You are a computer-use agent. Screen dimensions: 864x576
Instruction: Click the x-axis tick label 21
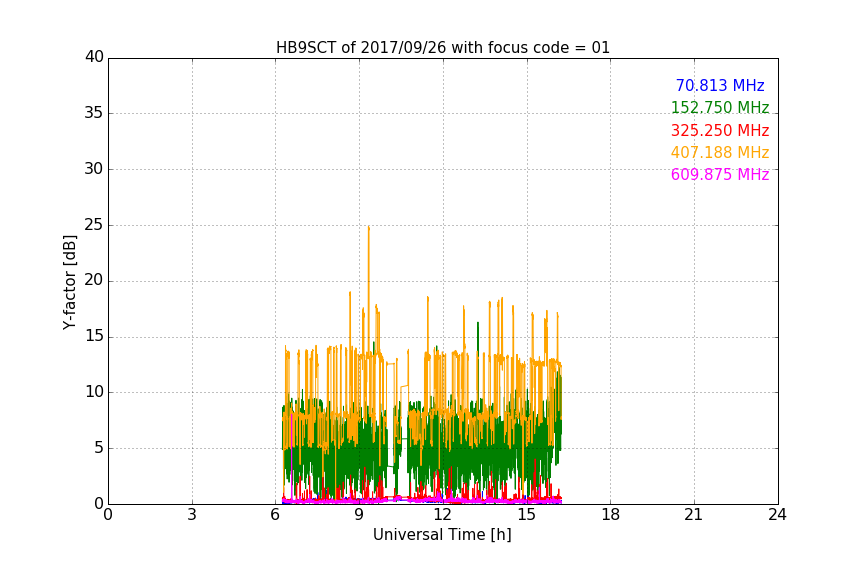pos(694,515)
